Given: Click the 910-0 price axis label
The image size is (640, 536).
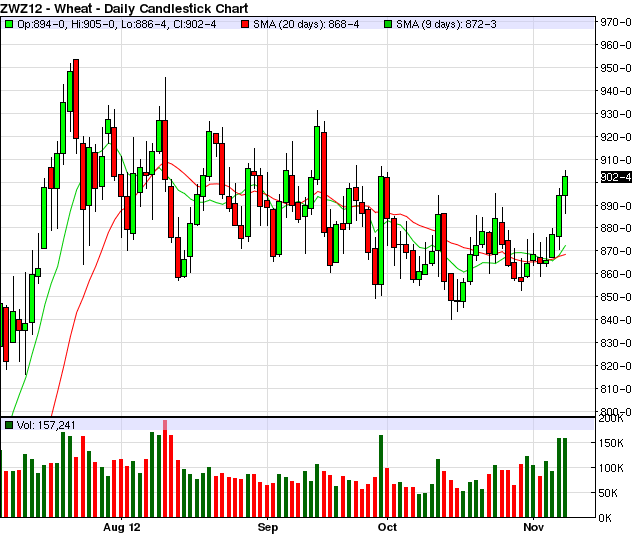Looking at the screenshot, I should tap(616, 160).
